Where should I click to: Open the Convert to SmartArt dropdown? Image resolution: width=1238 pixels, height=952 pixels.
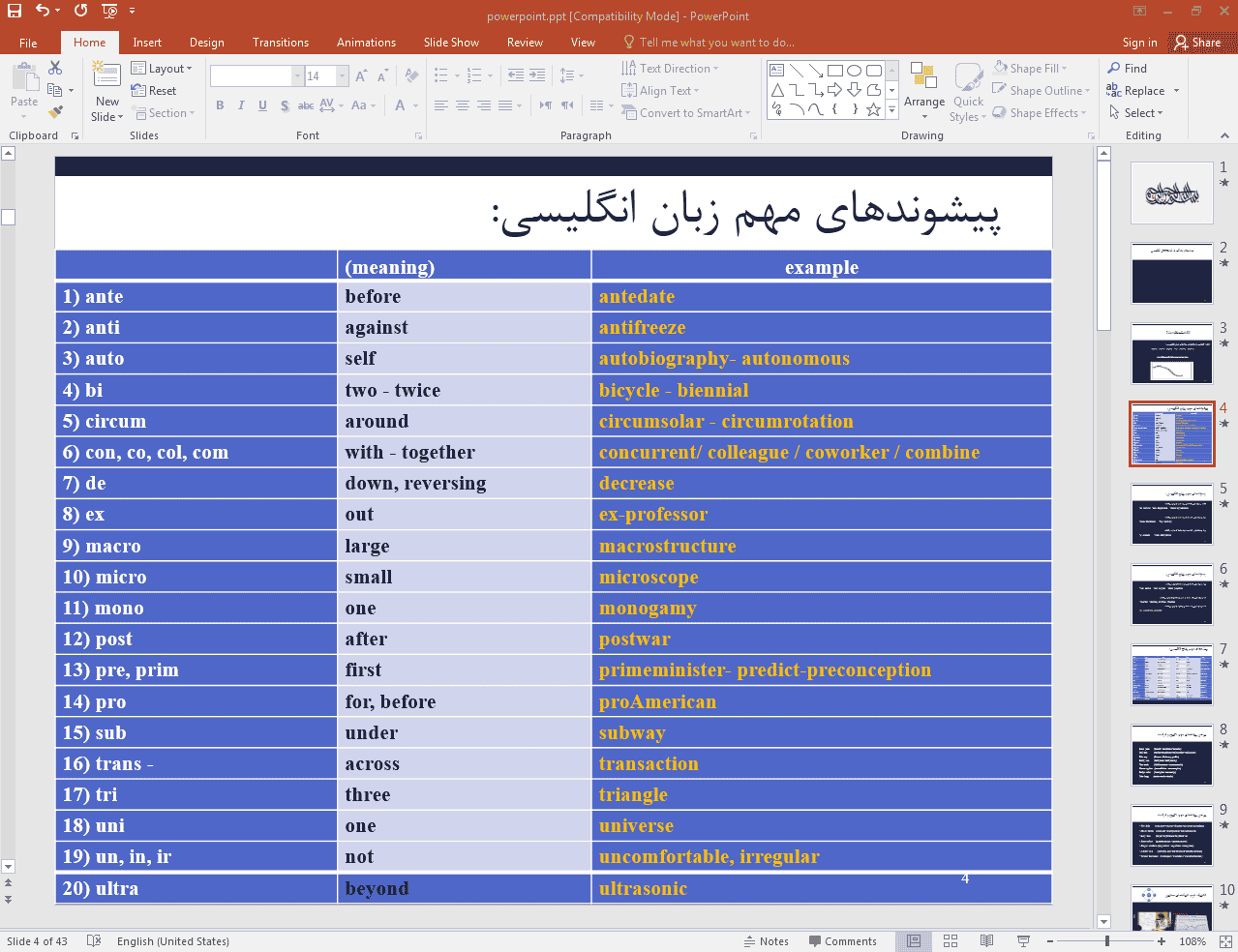tap(686, 113)
